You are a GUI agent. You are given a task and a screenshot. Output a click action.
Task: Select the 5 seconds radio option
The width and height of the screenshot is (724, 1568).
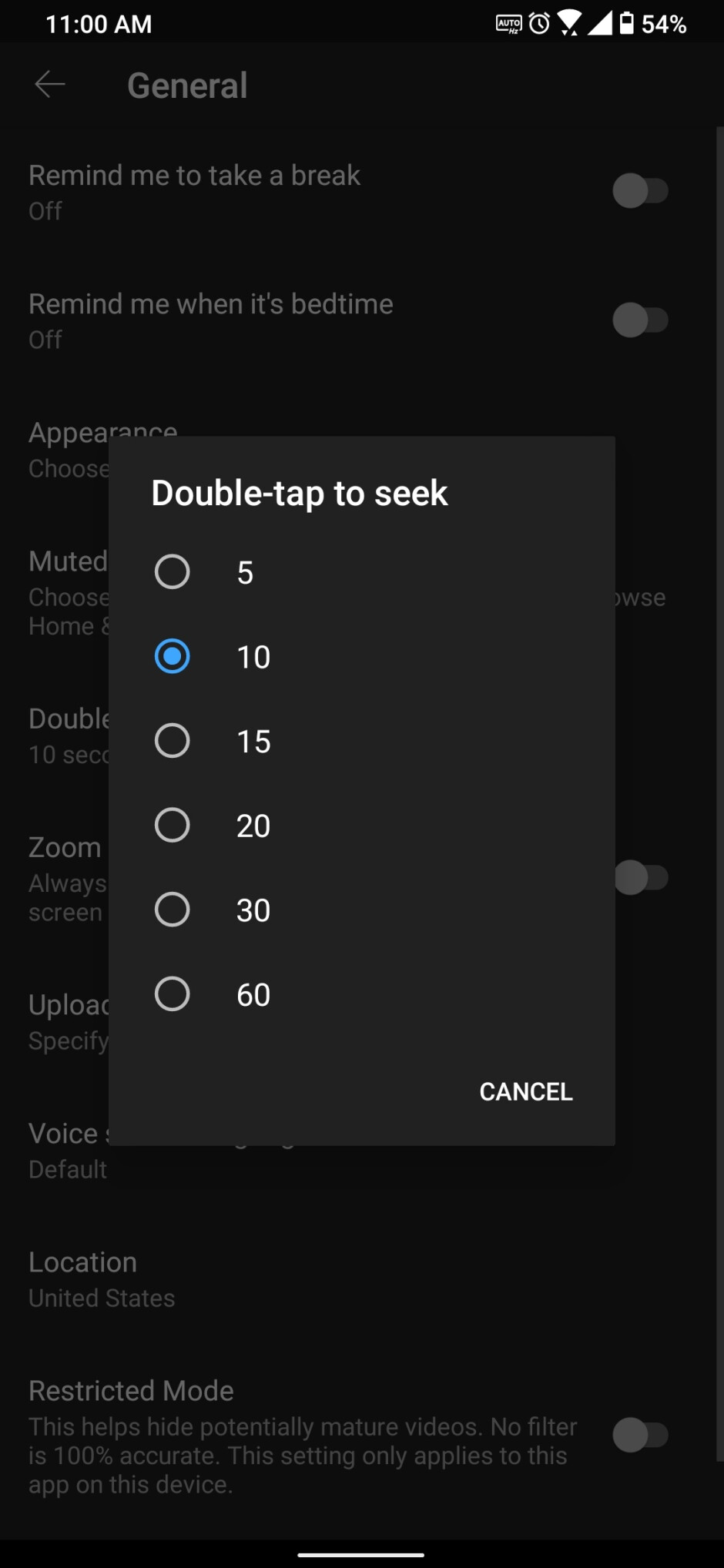(173, 572)
